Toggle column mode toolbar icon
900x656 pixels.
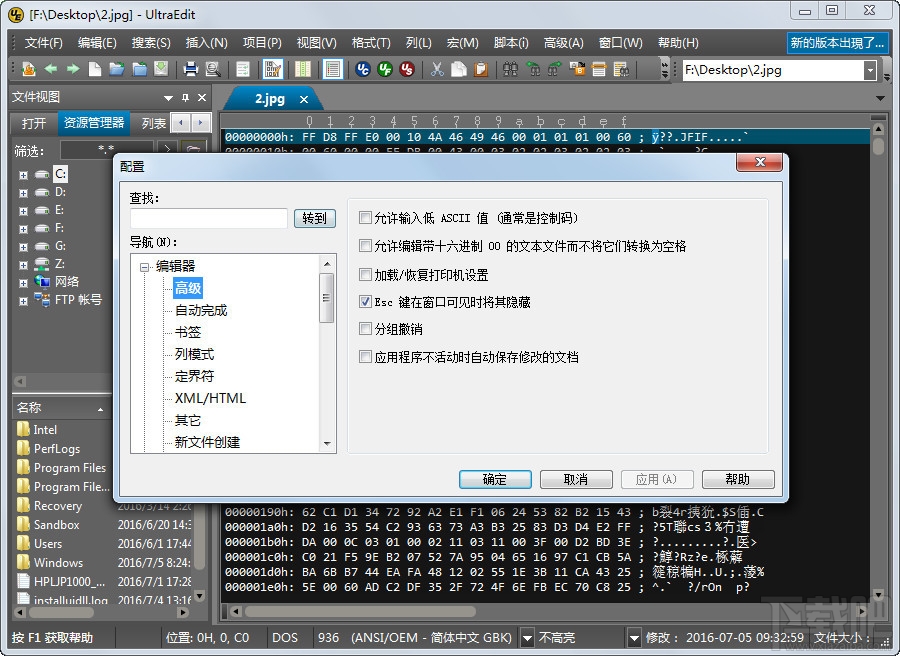[302, 69]
